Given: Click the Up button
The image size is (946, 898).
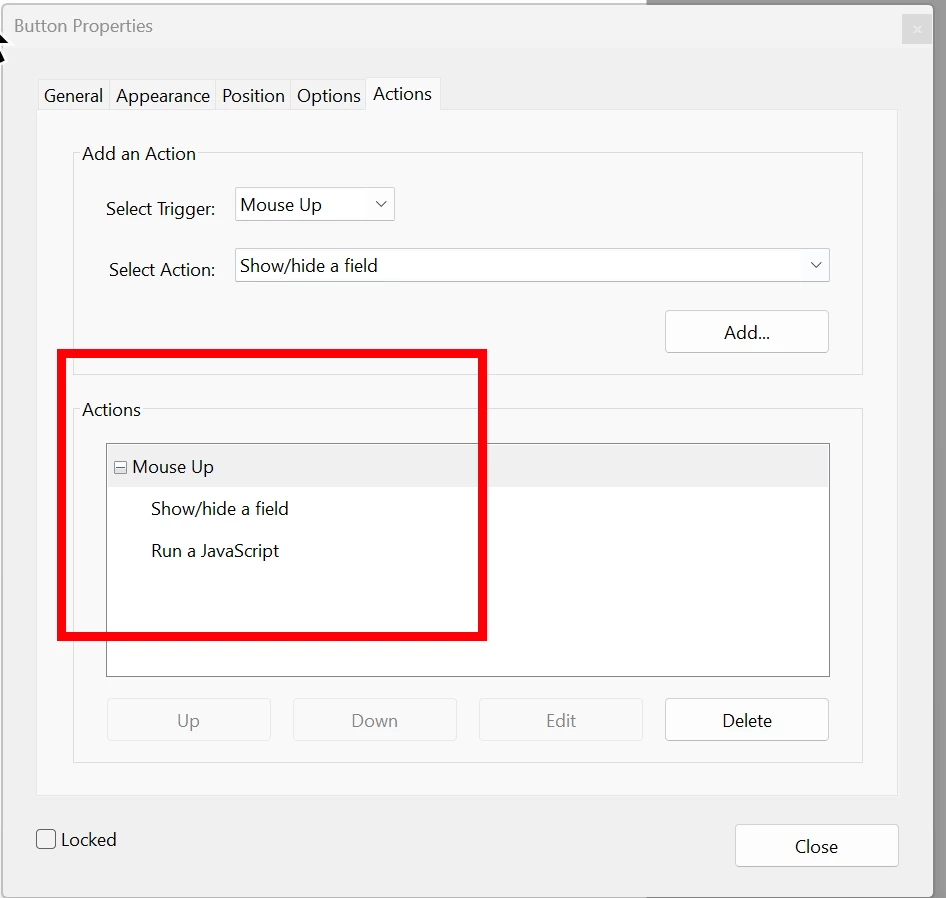Looking at the screenshot, I should pyautogui.click(x=189, y=720).
